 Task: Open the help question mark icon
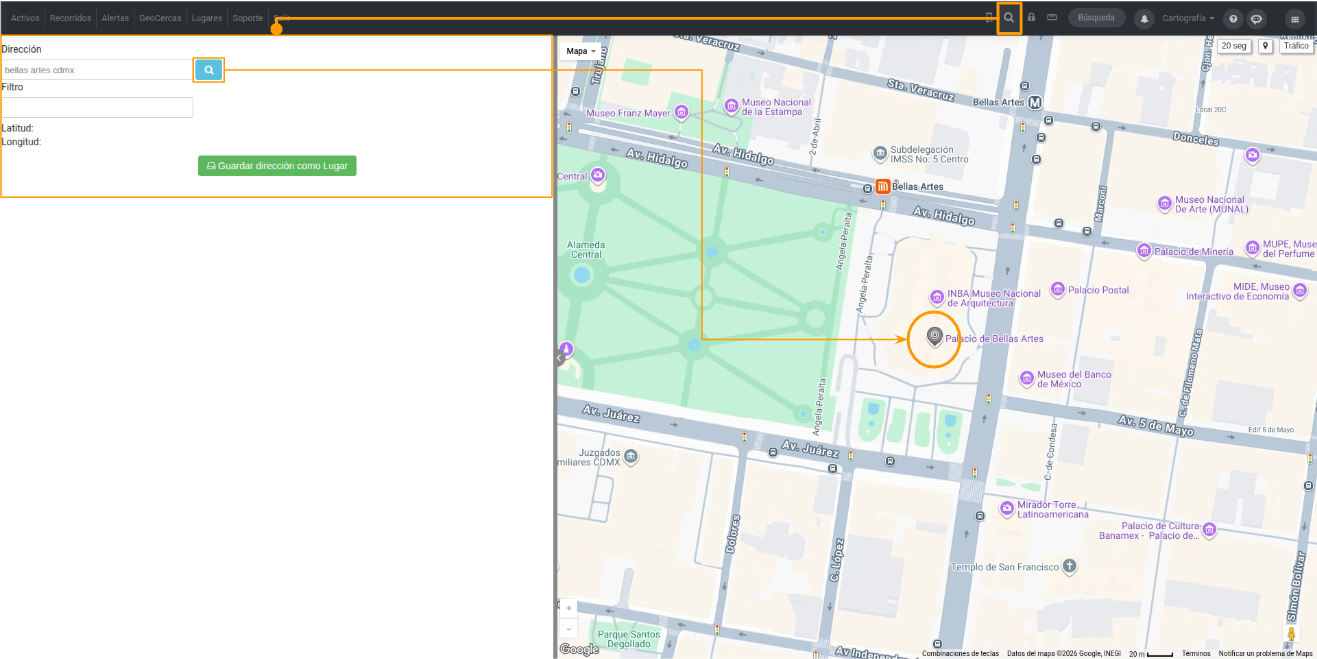pos(1233,18)
